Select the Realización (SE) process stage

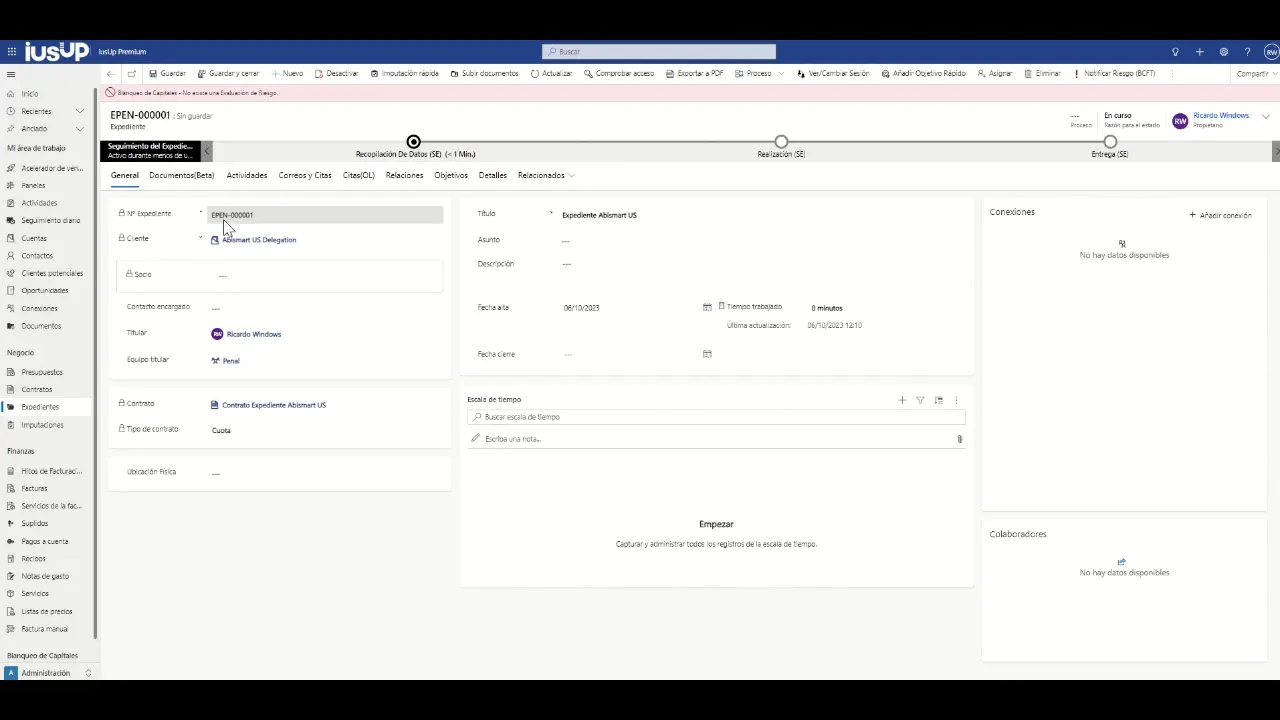point(781,143)
